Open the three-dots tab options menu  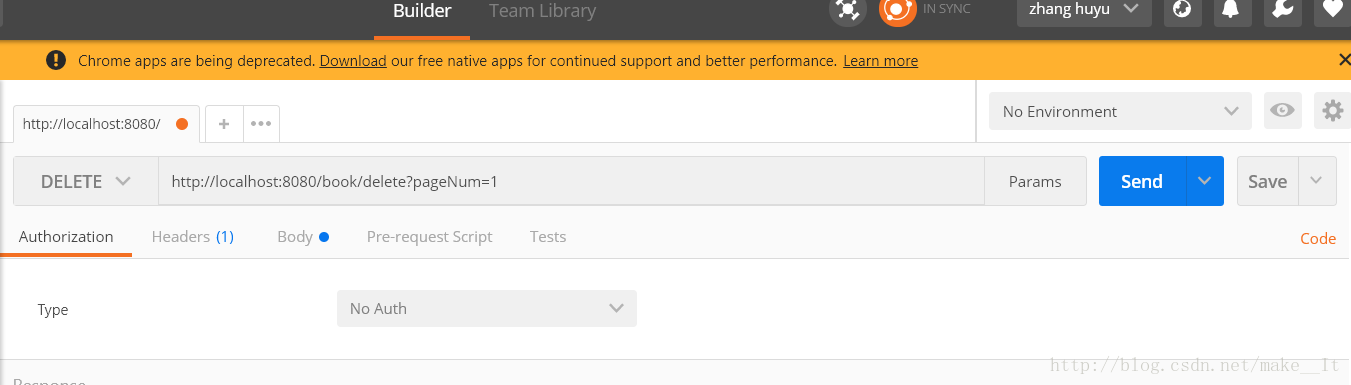(x=261, y=124)
